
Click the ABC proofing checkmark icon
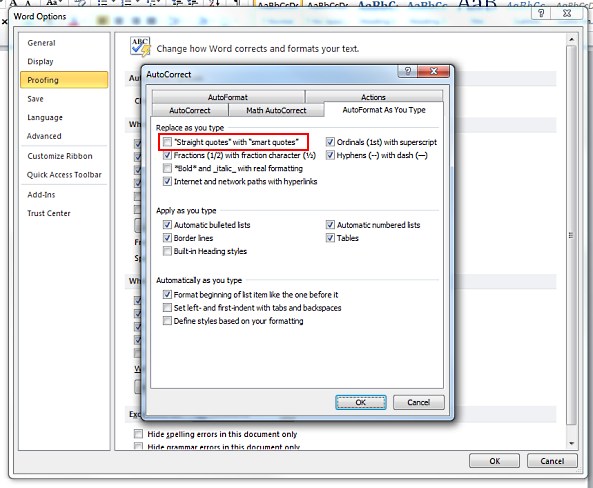pos(140,47)
